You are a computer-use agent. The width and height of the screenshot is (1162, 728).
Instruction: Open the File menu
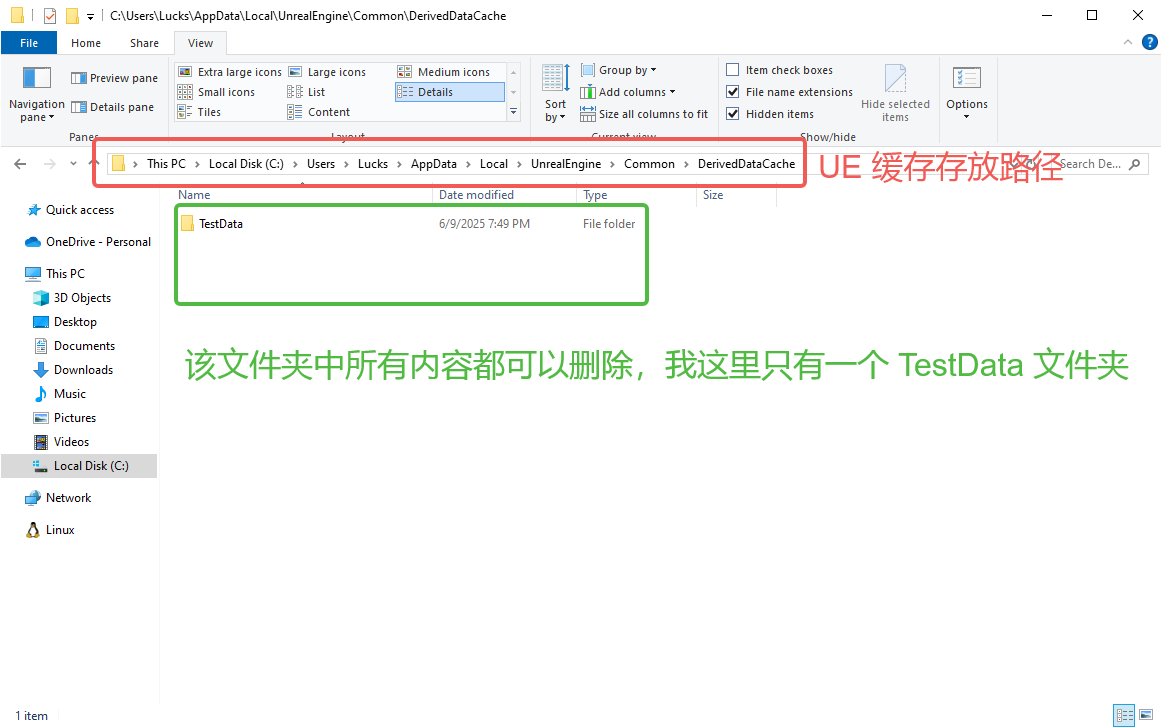(29, 43)
